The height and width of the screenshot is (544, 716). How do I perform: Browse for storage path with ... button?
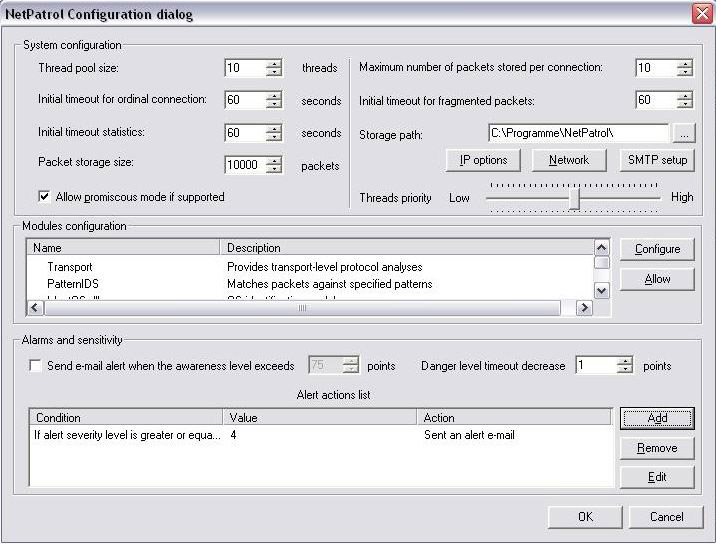pyautogui.click(x=684, y=133)
